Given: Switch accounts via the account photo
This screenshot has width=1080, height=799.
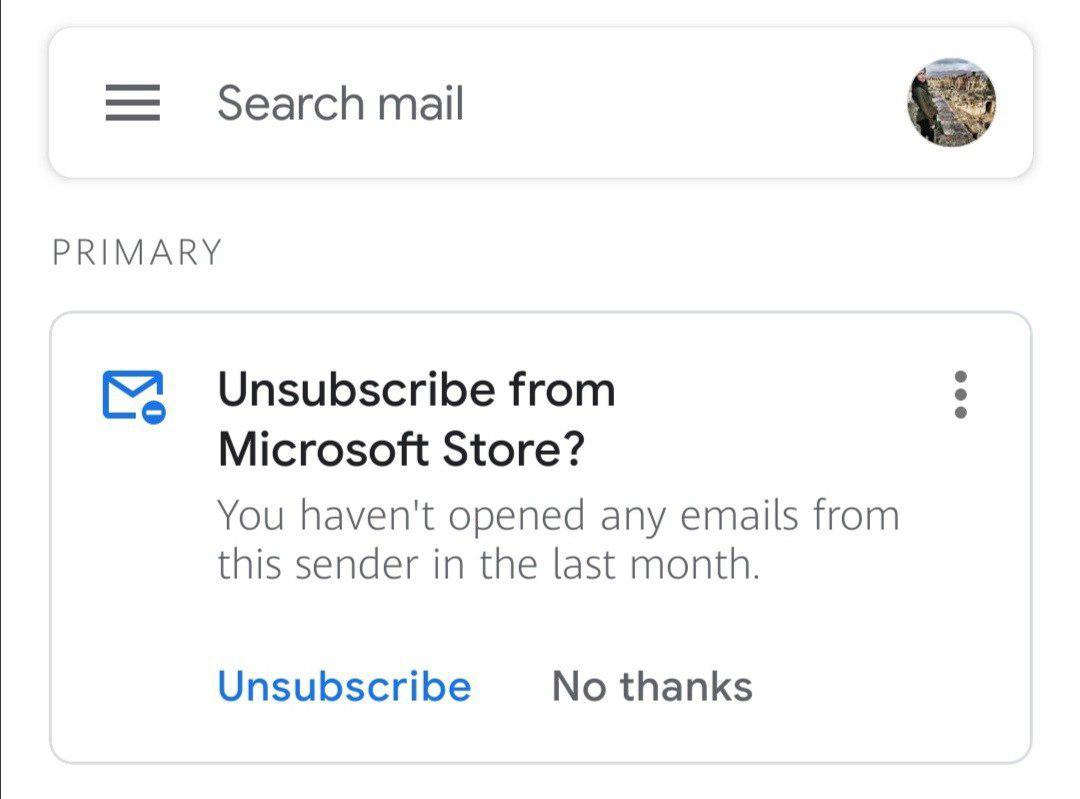Looking at the screenshot, I should (951, 103).
